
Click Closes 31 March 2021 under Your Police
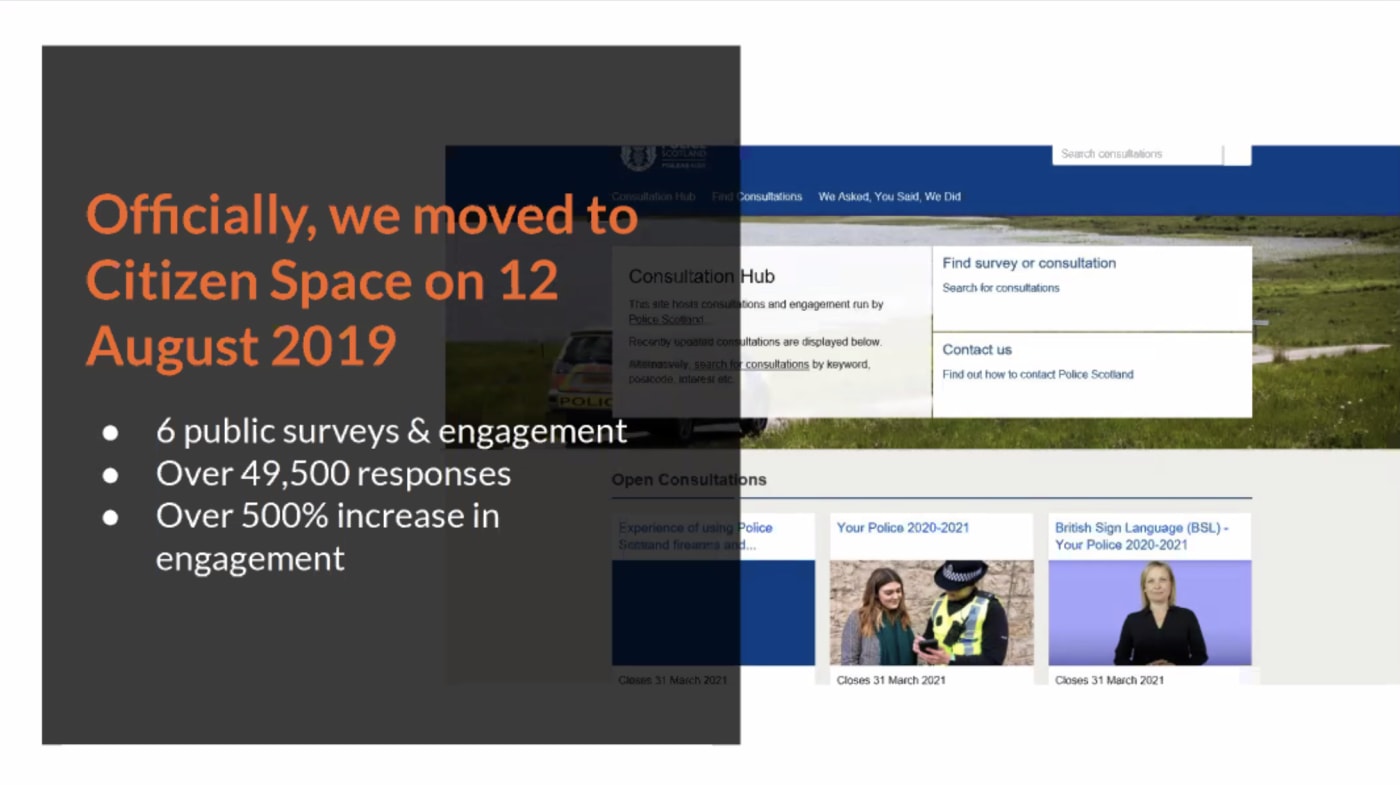coord(890,679)
